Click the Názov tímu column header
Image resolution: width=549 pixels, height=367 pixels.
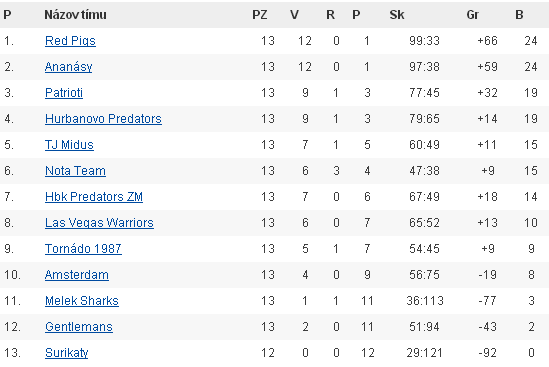[75, 15]
